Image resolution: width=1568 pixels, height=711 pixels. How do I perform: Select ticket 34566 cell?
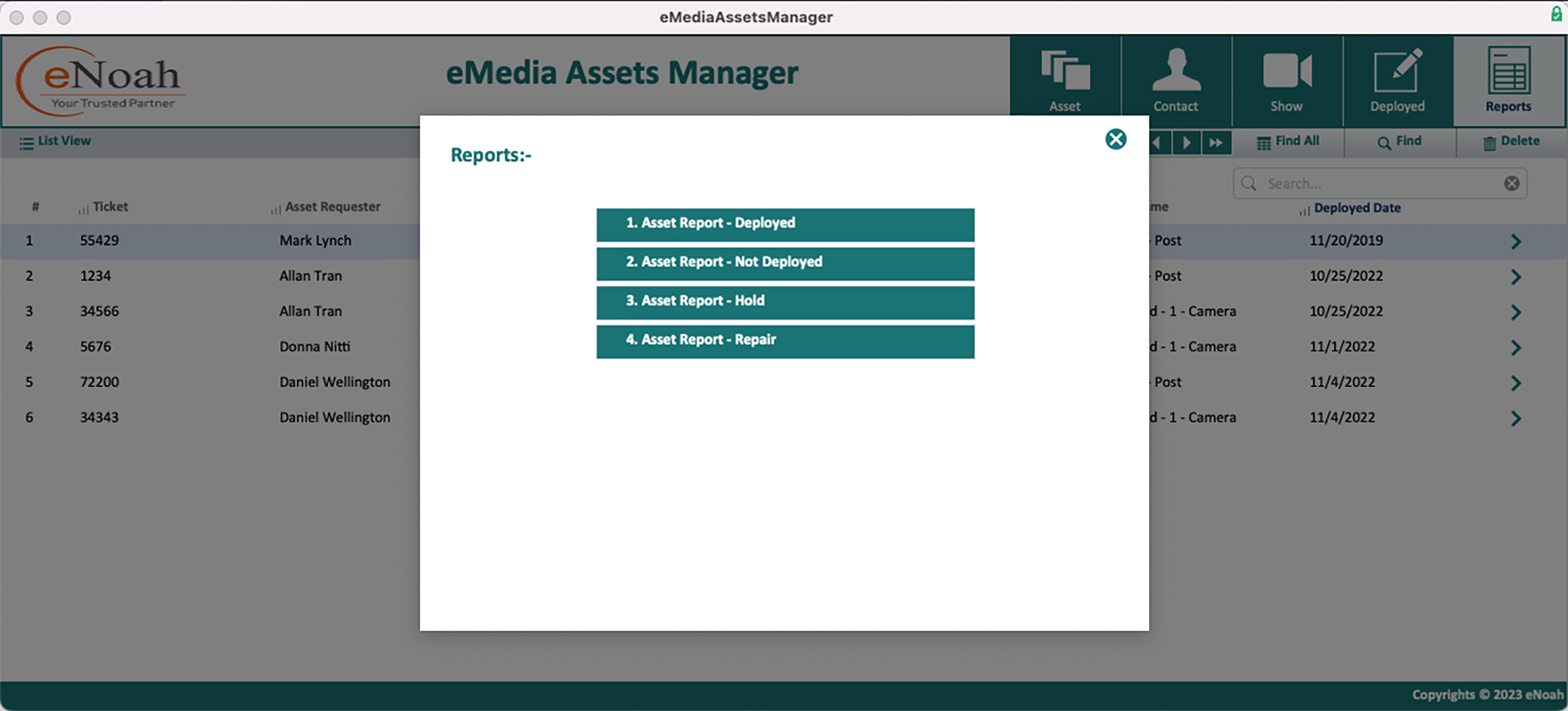point(99,312)
